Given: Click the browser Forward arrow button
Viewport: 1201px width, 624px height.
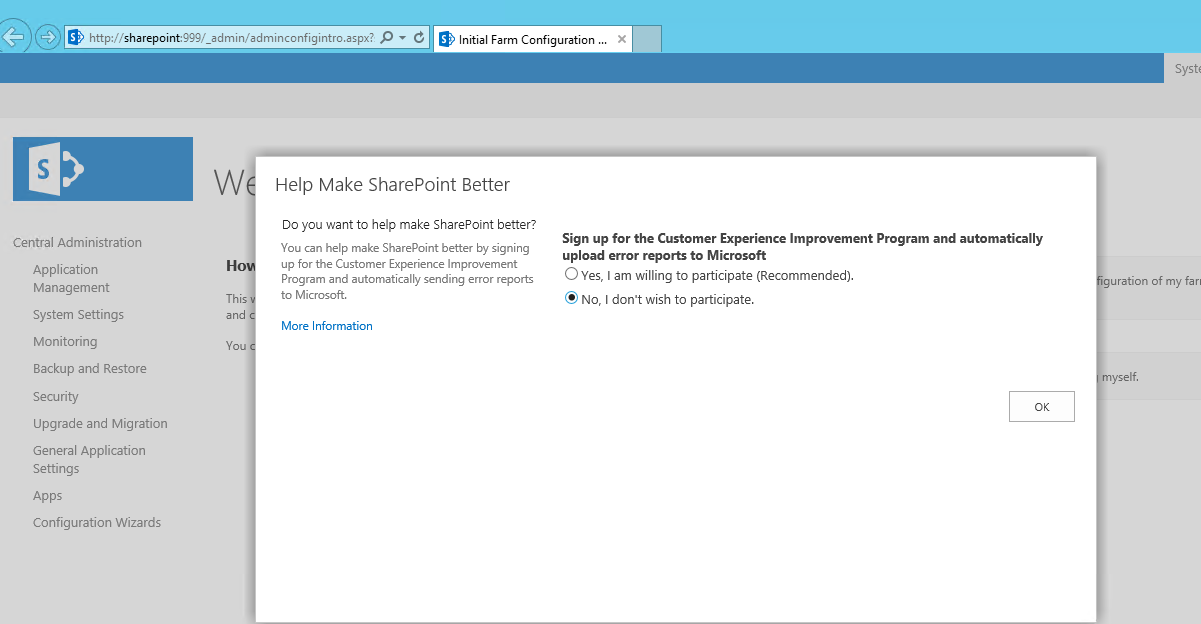Looking at the screenshot, I should [x=47, y=38].
